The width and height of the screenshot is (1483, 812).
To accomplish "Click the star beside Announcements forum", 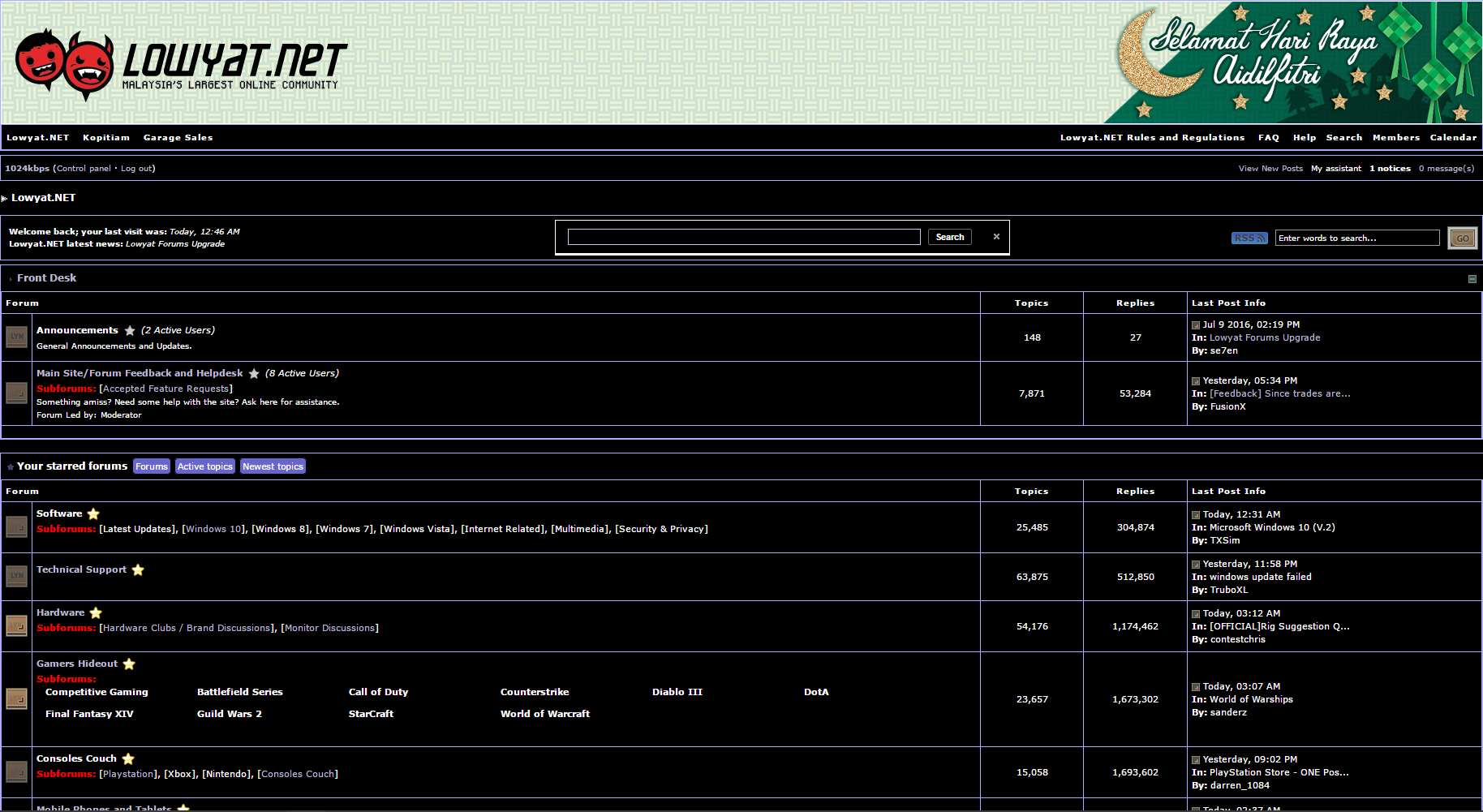I will coord(130,330).
